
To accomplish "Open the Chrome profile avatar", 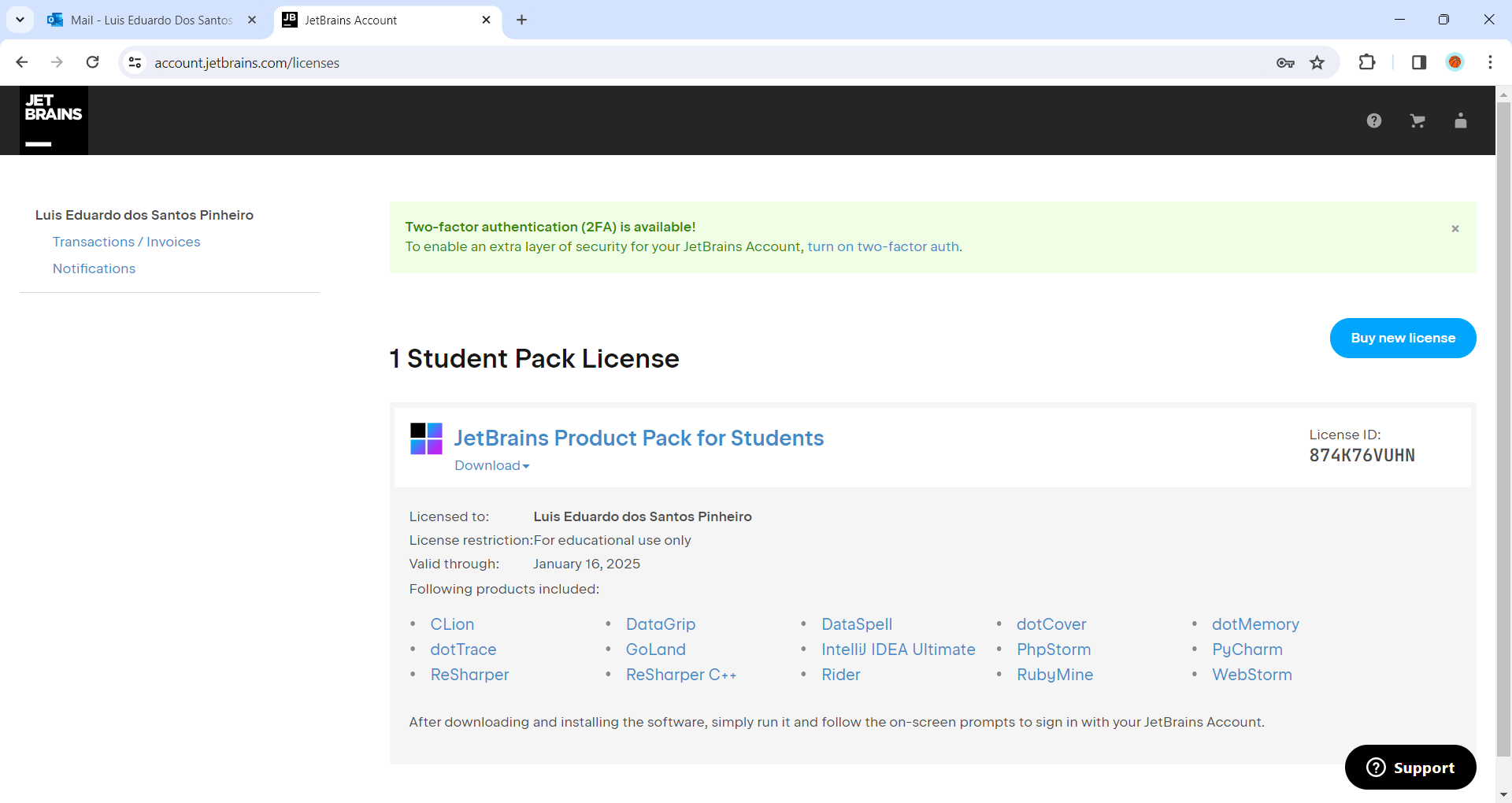I will click(1455, 62).
